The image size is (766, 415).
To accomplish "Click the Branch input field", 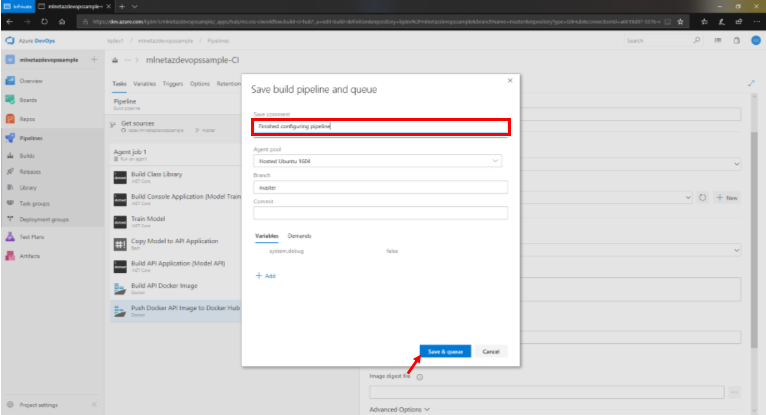I will coord(381,187).
